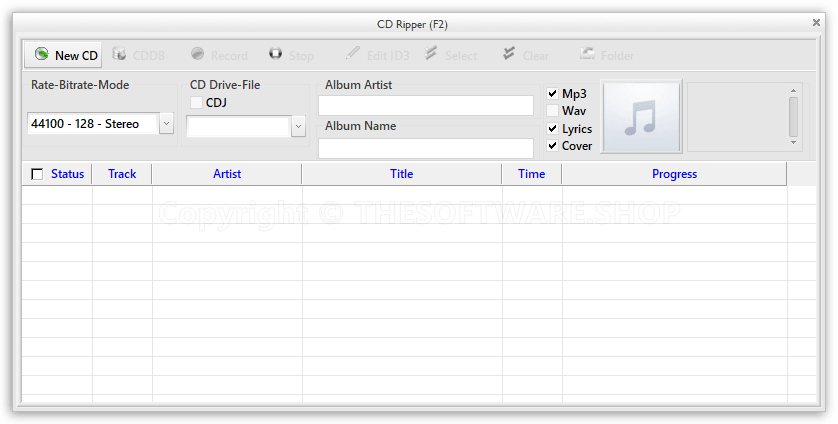The image size is (838, 424).
Task: Toggle the Lyrics checkbox
Action: tap(553, 129)
